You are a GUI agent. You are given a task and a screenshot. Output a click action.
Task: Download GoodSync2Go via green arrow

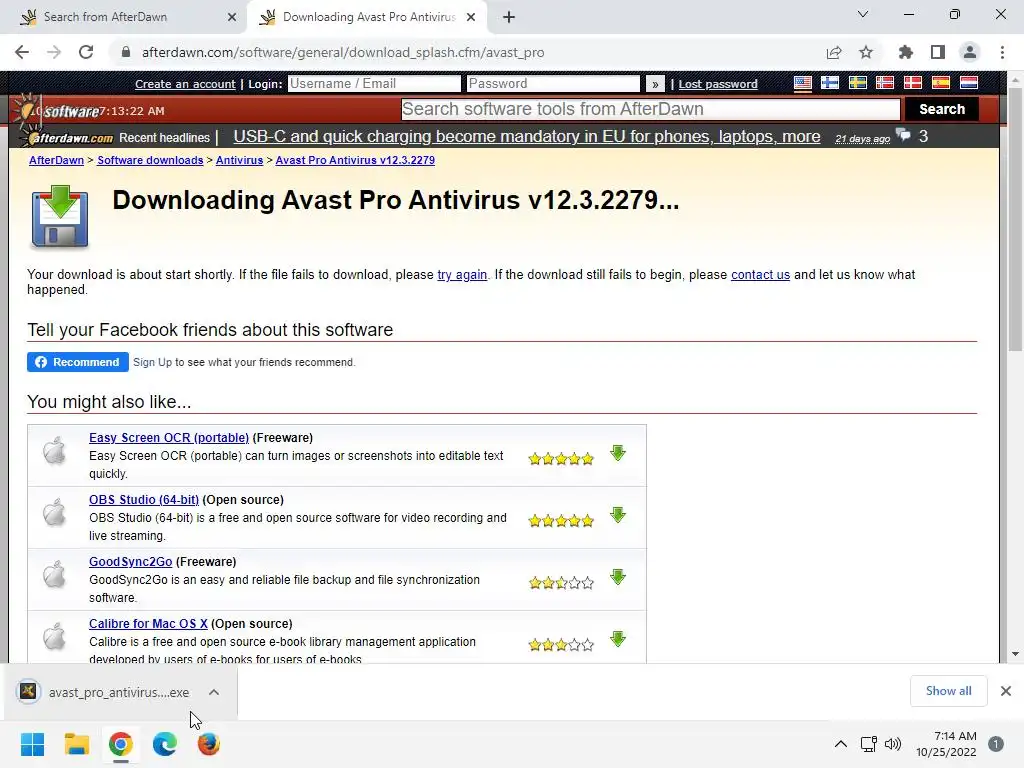point(618,577)
